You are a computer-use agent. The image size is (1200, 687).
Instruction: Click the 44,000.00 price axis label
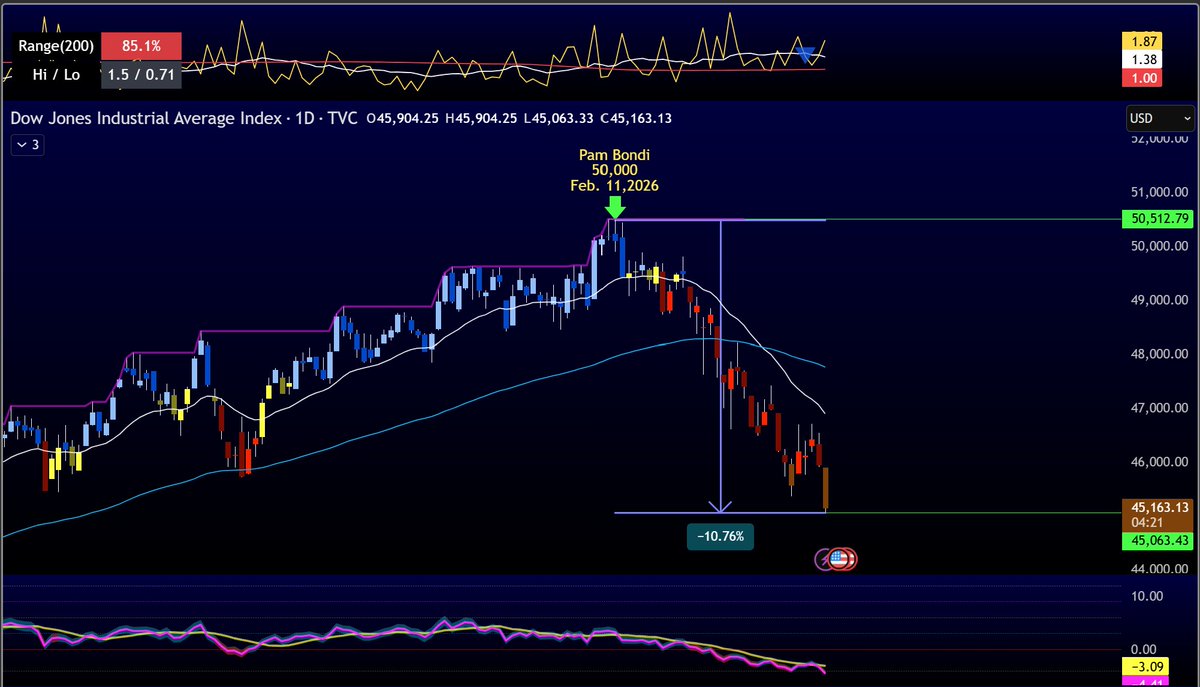coord(1158,569)
